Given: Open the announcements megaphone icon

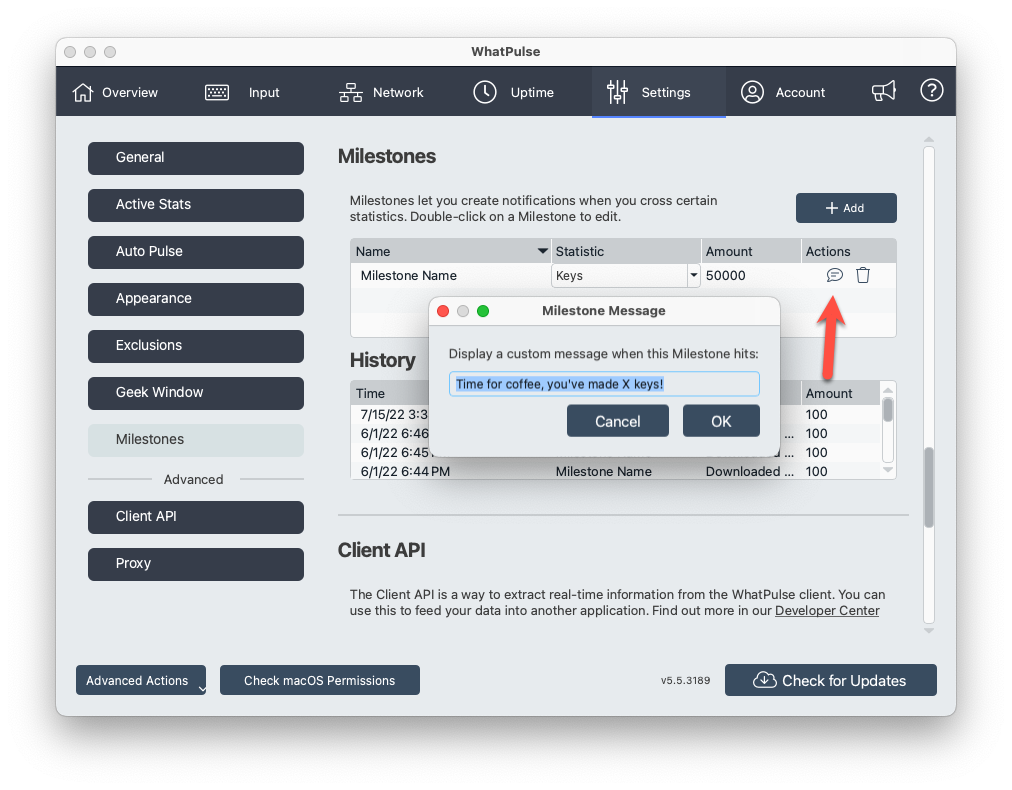Looking at the screenshot, I should [883, 92].
